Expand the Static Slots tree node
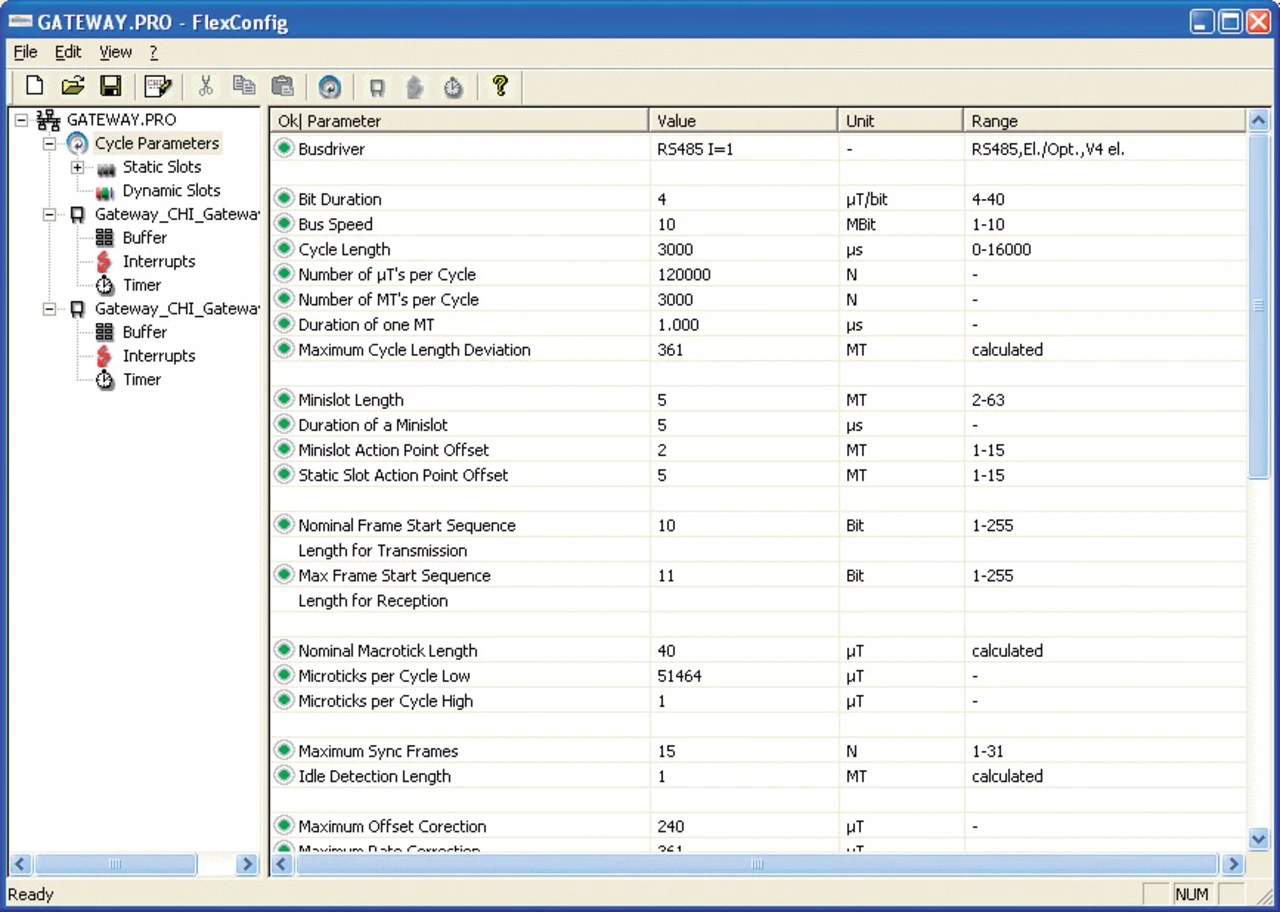Image resolution: width=1280 pixels, height=912 pixels. pyautogui.click(x=77, y=167)
